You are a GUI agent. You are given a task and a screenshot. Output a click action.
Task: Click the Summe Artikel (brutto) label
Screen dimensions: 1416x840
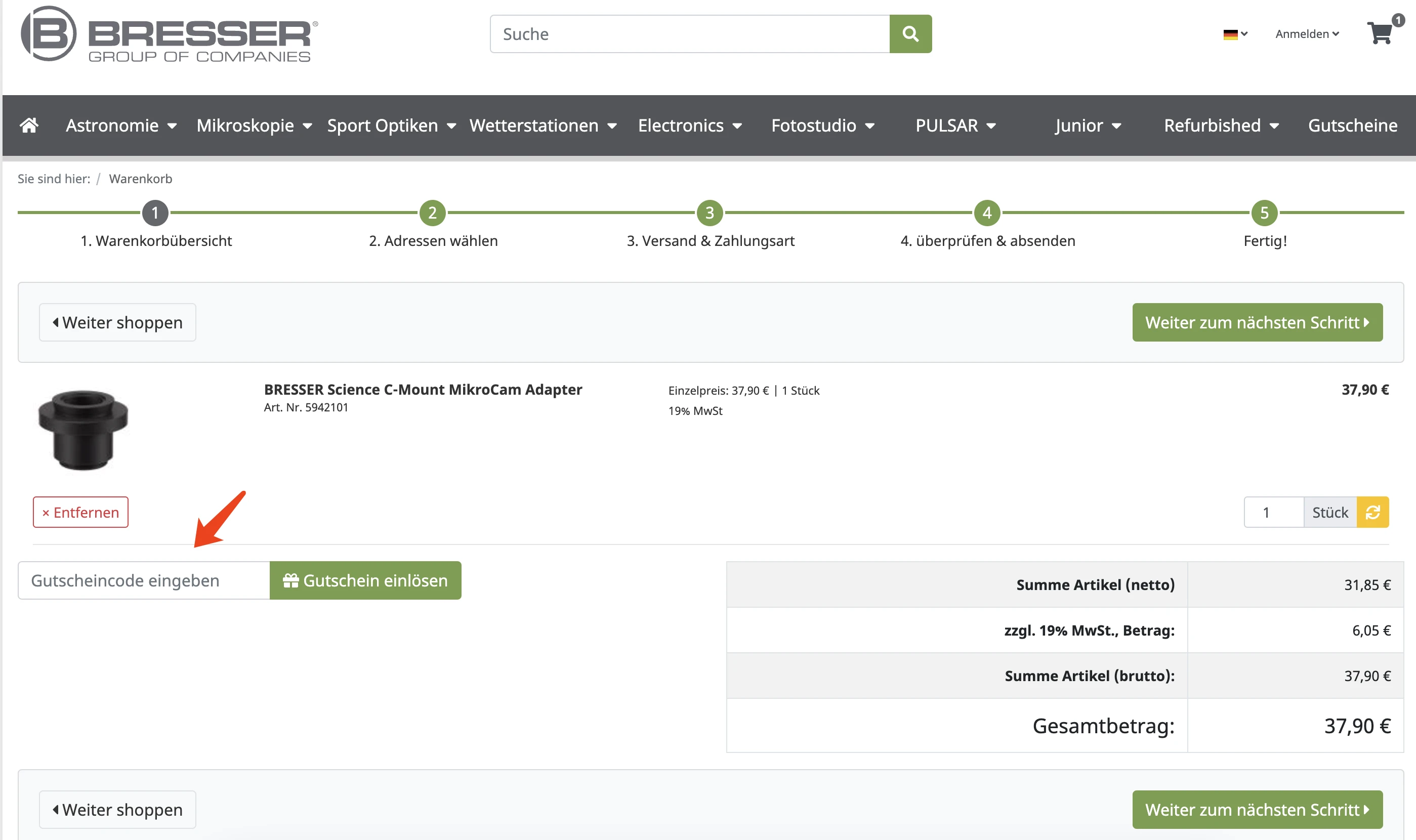coord(1090,676)
